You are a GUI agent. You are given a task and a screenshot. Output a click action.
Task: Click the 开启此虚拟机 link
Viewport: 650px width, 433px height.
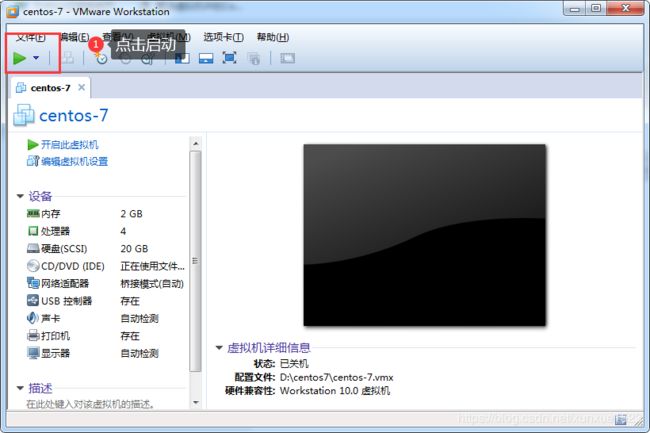(x=70, y=145)
